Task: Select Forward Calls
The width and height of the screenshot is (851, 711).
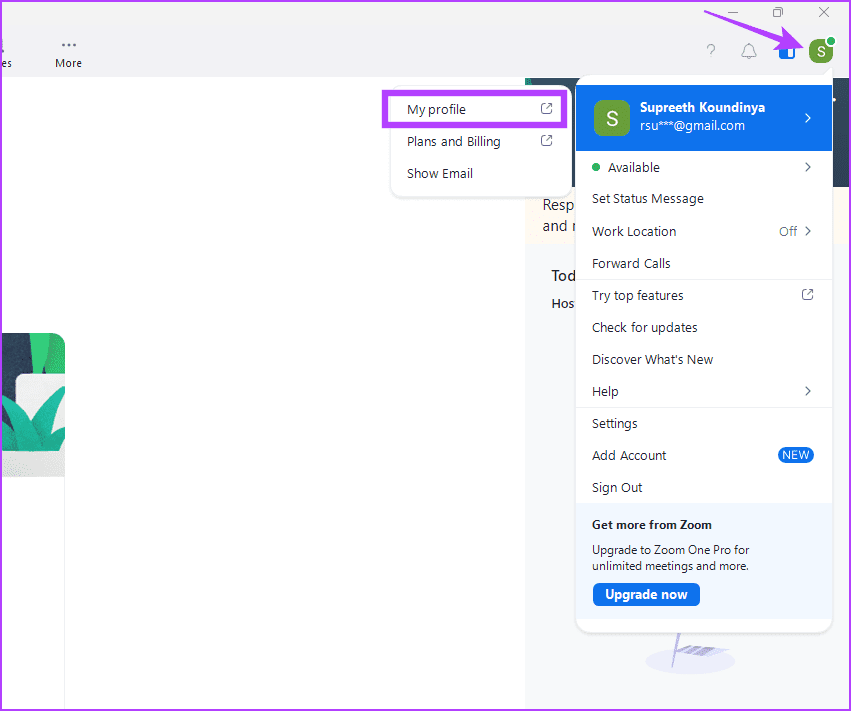Action: (x=631, y=263)
